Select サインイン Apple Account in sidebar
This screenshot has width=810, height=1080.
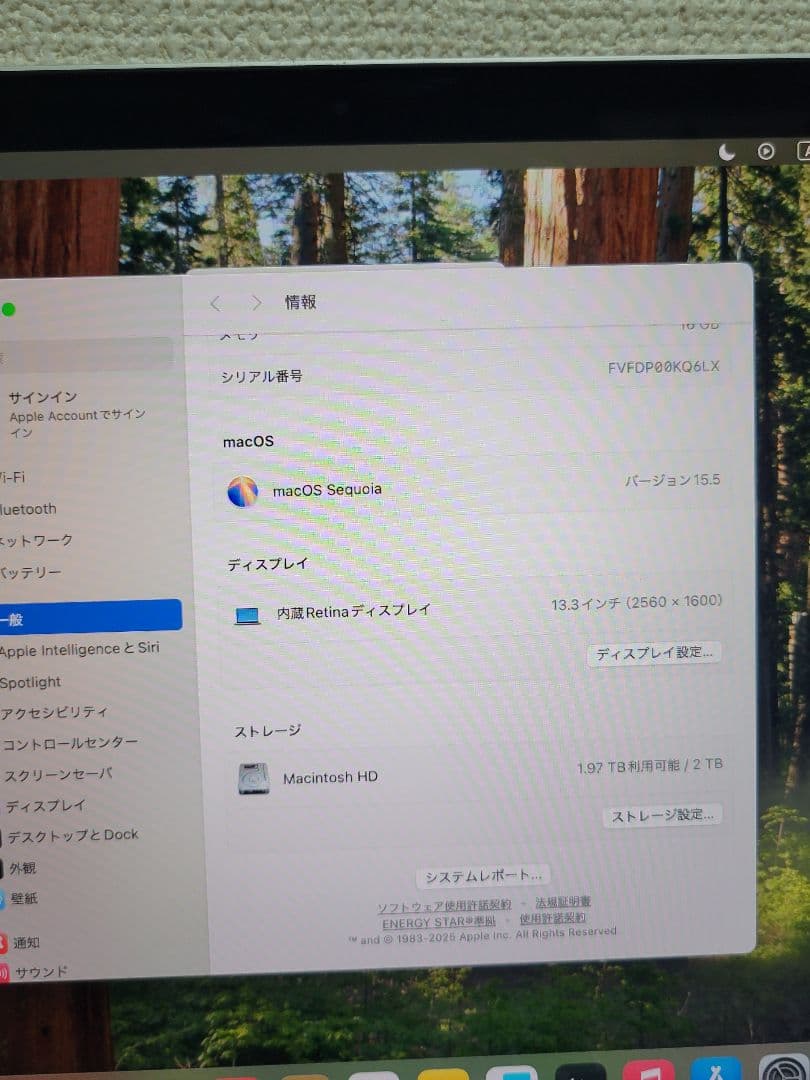[76, 413]
